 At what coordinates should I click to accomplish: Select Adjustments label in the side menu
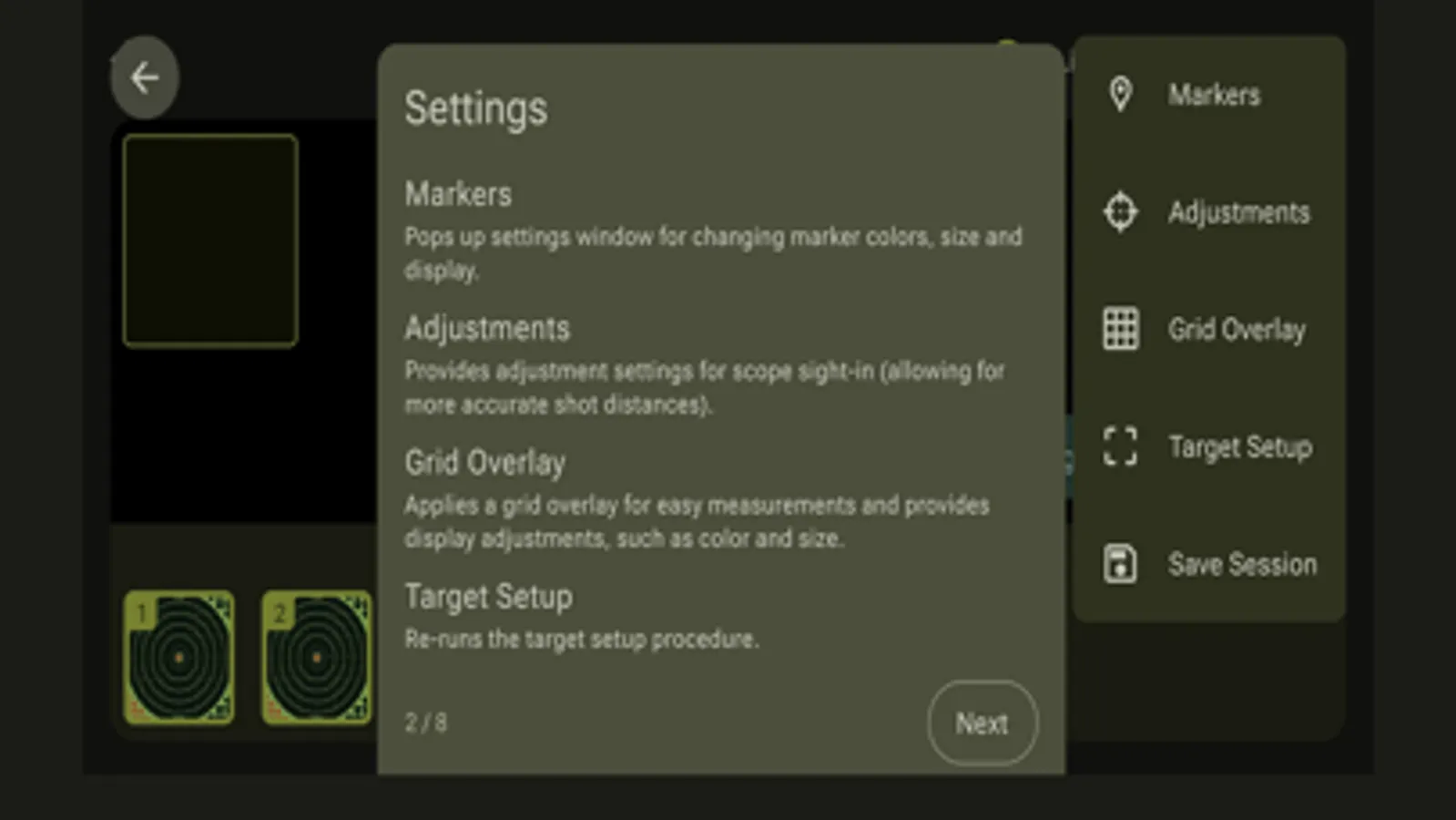click(1238, 212)
